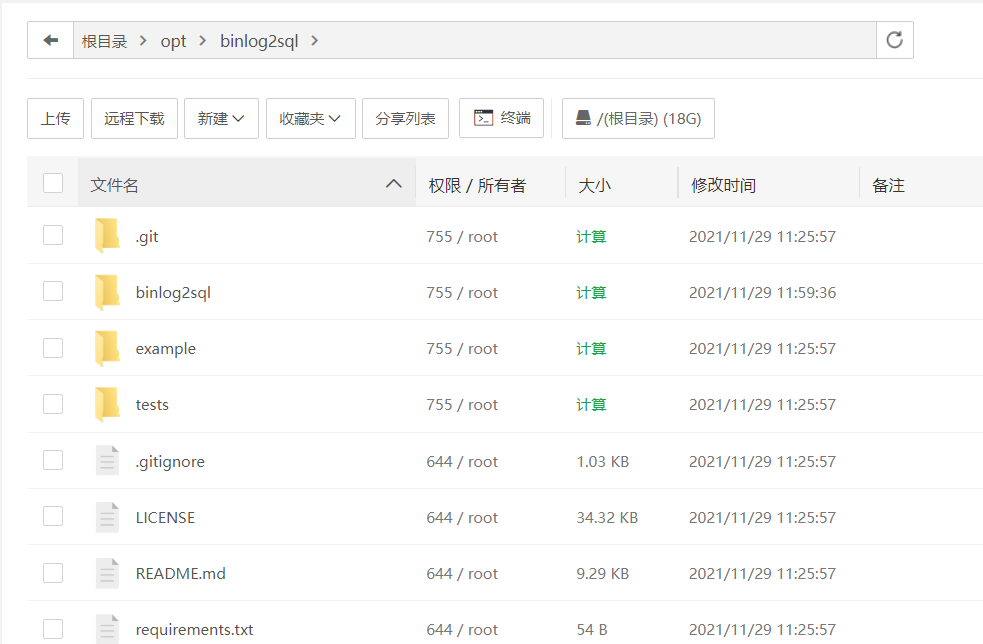Check the .gitignore row checkbox
The image size is (983, 644).
53,460
